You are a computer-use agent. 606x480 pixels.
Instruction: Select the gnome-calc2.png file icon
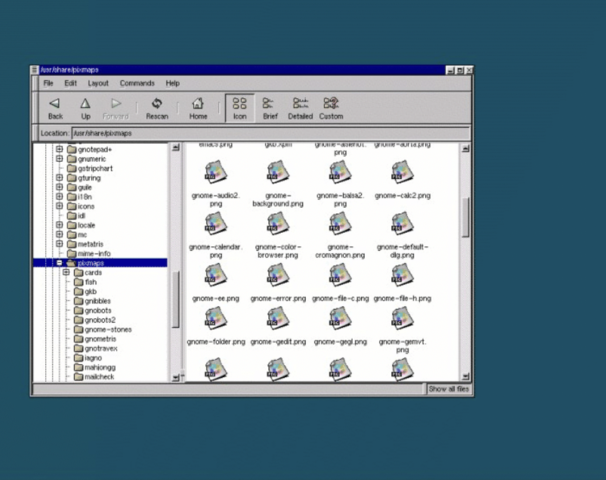[402, 172]
